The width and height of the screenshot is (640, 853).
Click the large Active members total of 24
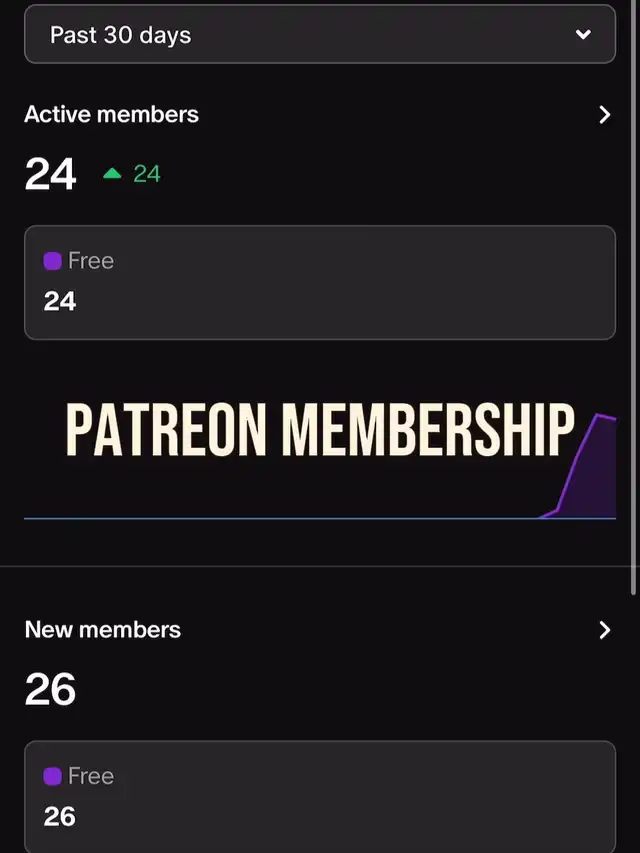click(50, 174)
